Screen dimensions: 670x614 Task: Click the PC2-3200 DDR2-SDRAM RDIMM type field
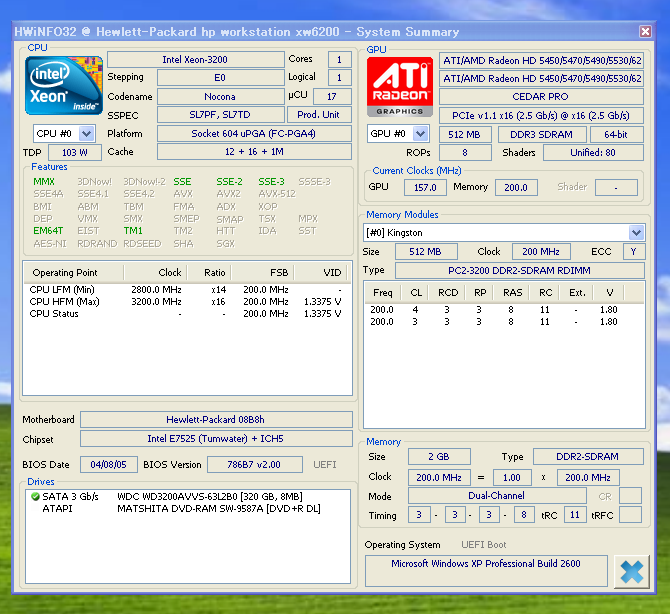pyautogui.click(x=519, y=270)
